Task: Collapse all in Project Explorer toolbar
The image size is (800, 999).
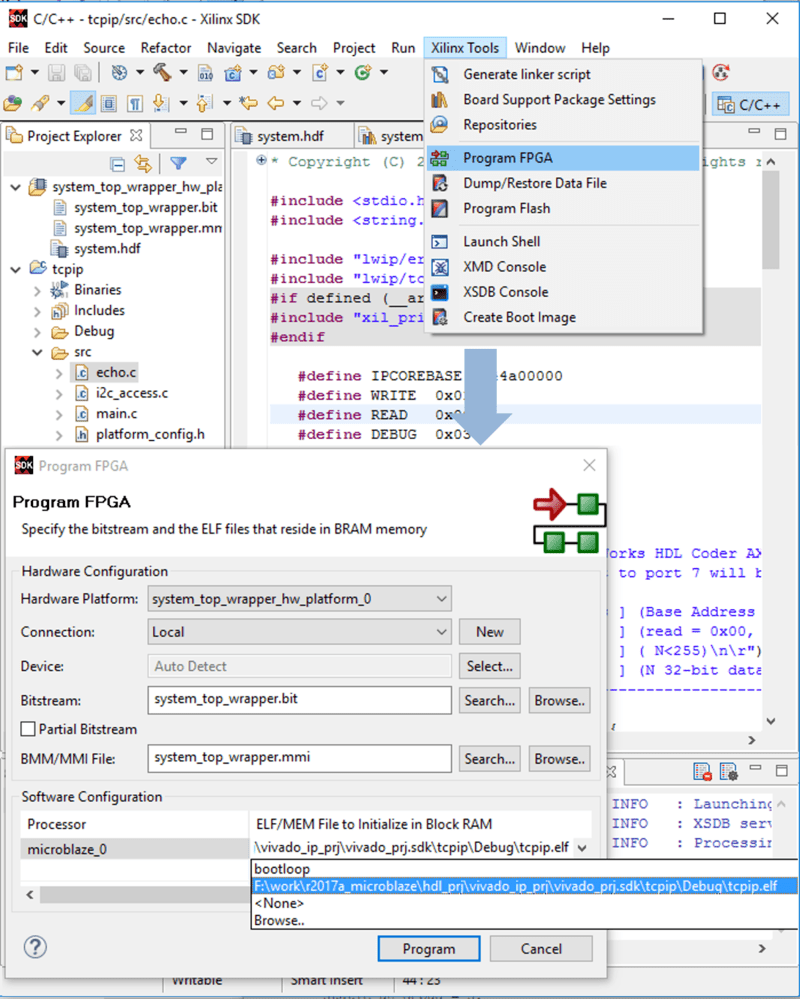Action: [x=117, y=164]
